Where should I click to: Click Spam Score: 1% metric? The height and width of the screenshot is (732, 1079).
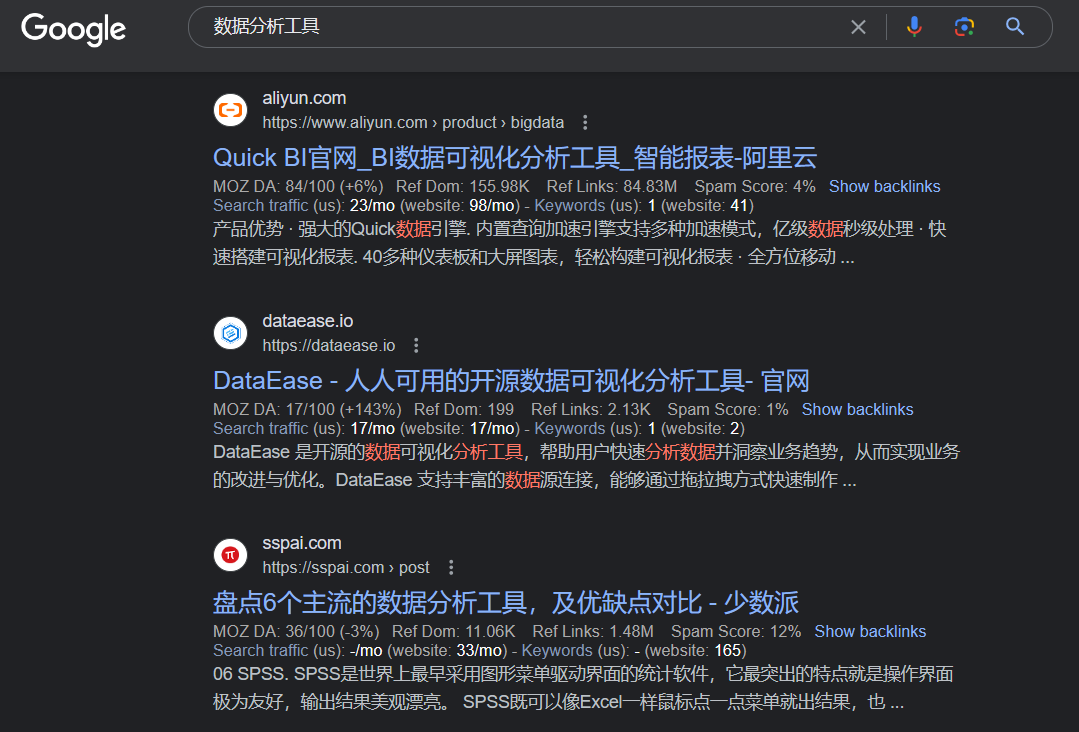tap(728, 409)
